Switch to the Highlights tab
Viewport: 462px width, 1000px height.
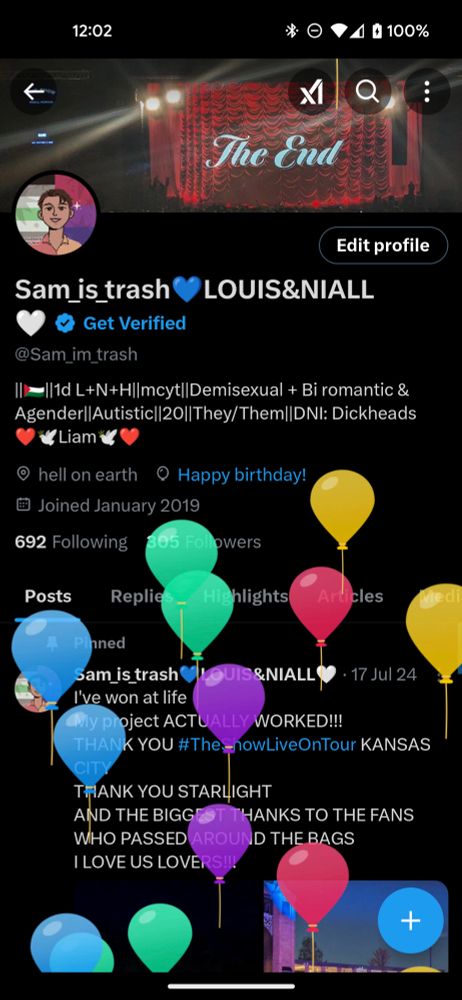point(246,596)
